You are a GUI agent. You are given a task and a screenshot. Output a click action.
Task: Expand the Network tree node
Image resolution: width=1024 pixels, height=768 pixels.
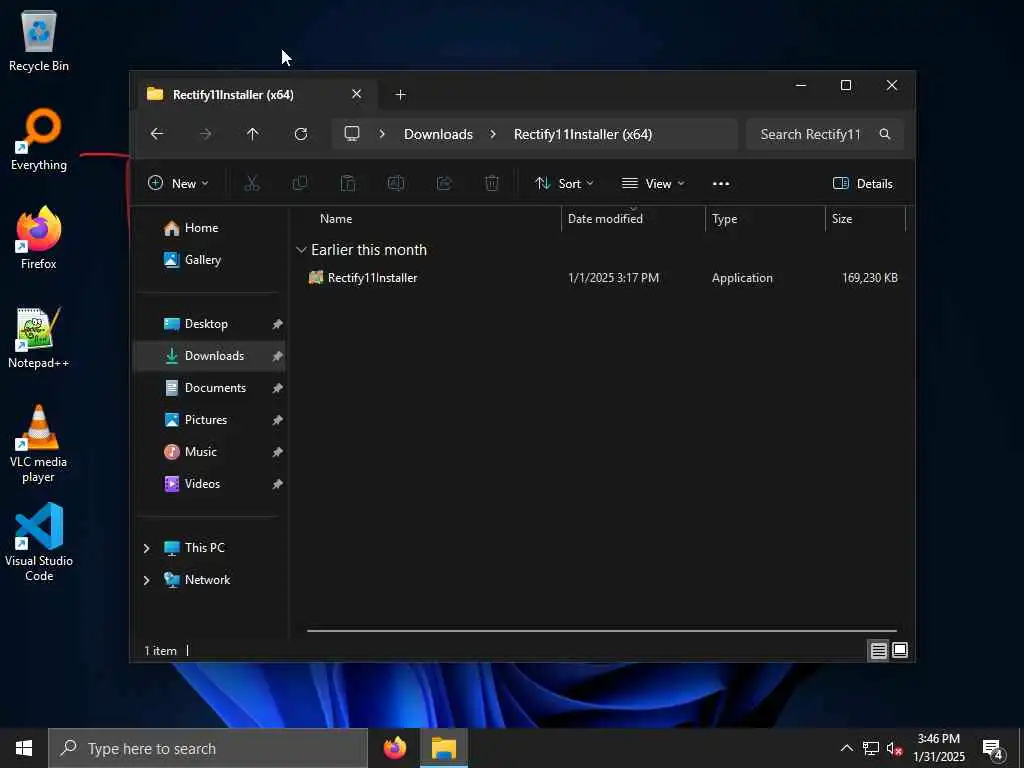(x=146, y=580)
